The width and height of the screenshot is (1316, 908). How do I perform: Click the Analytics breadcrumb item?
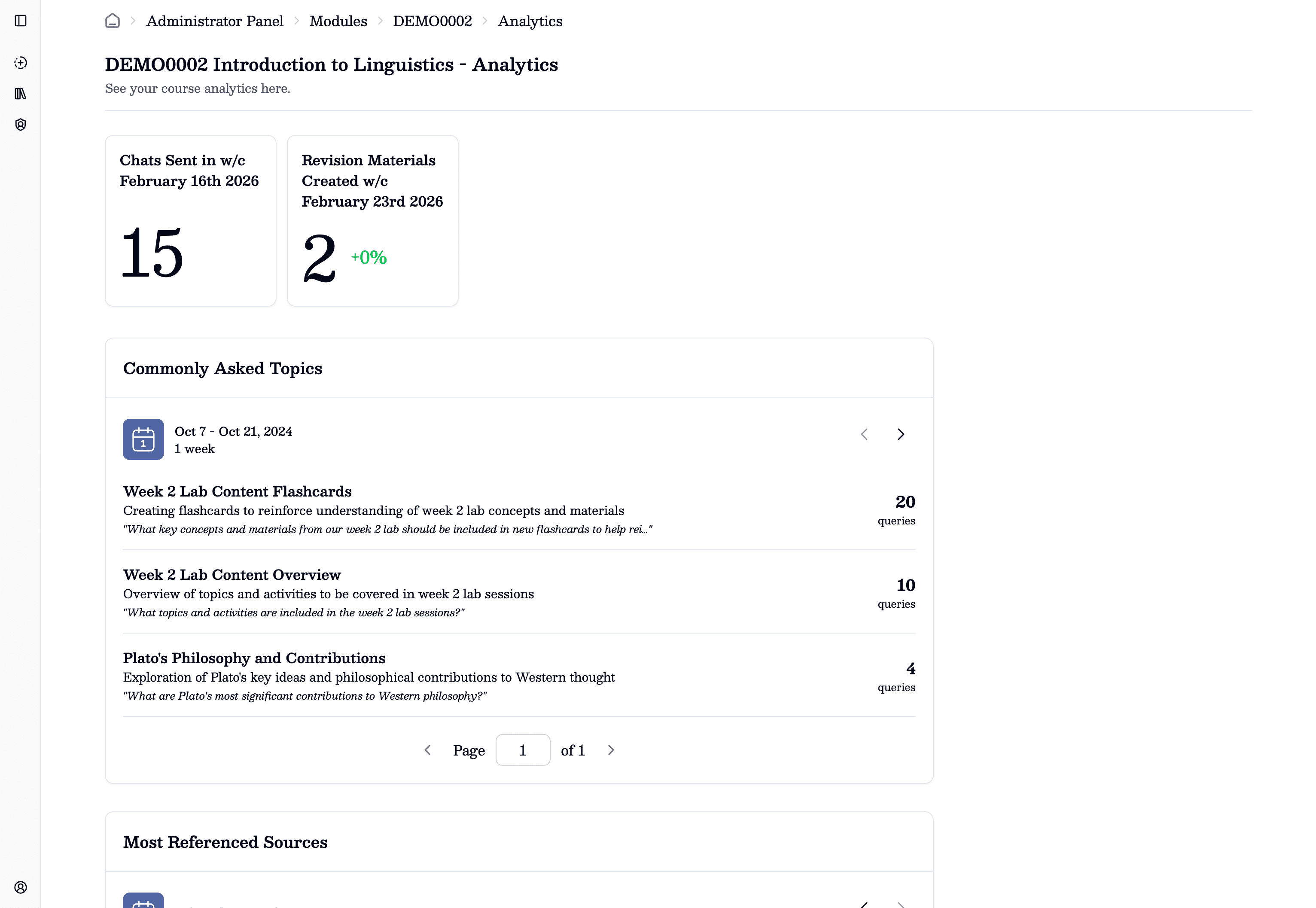click(x=530, y=21)
